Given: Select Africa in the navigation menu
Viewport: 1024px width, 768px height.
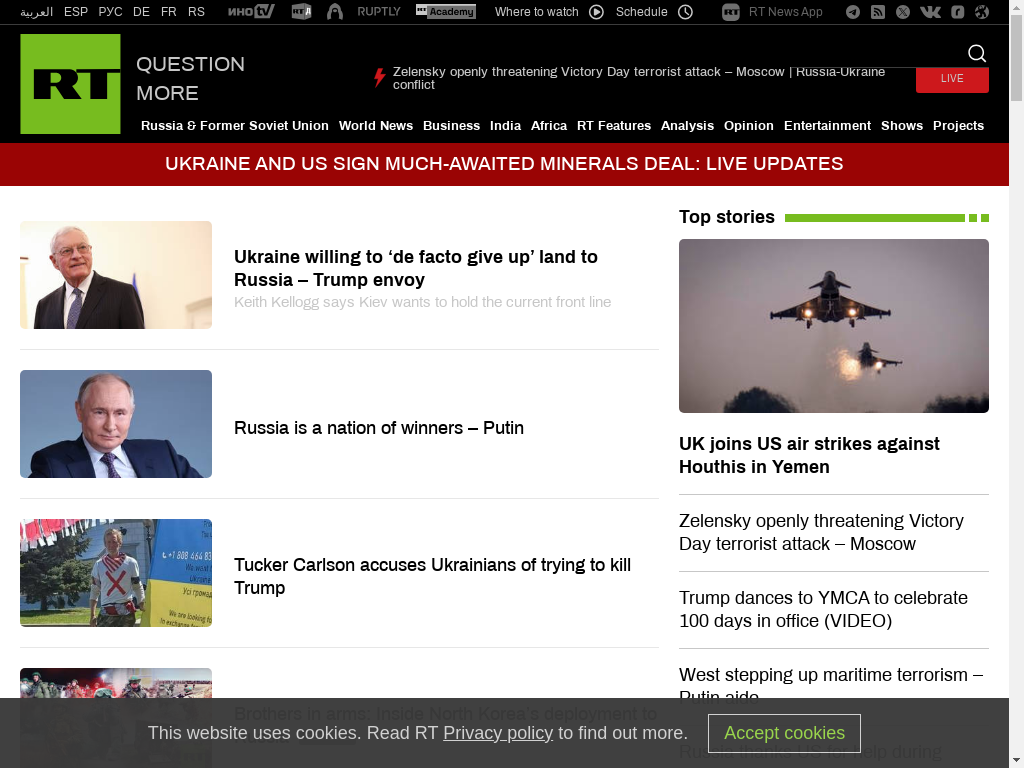Looking at the screenshot, I should (549, 125).
